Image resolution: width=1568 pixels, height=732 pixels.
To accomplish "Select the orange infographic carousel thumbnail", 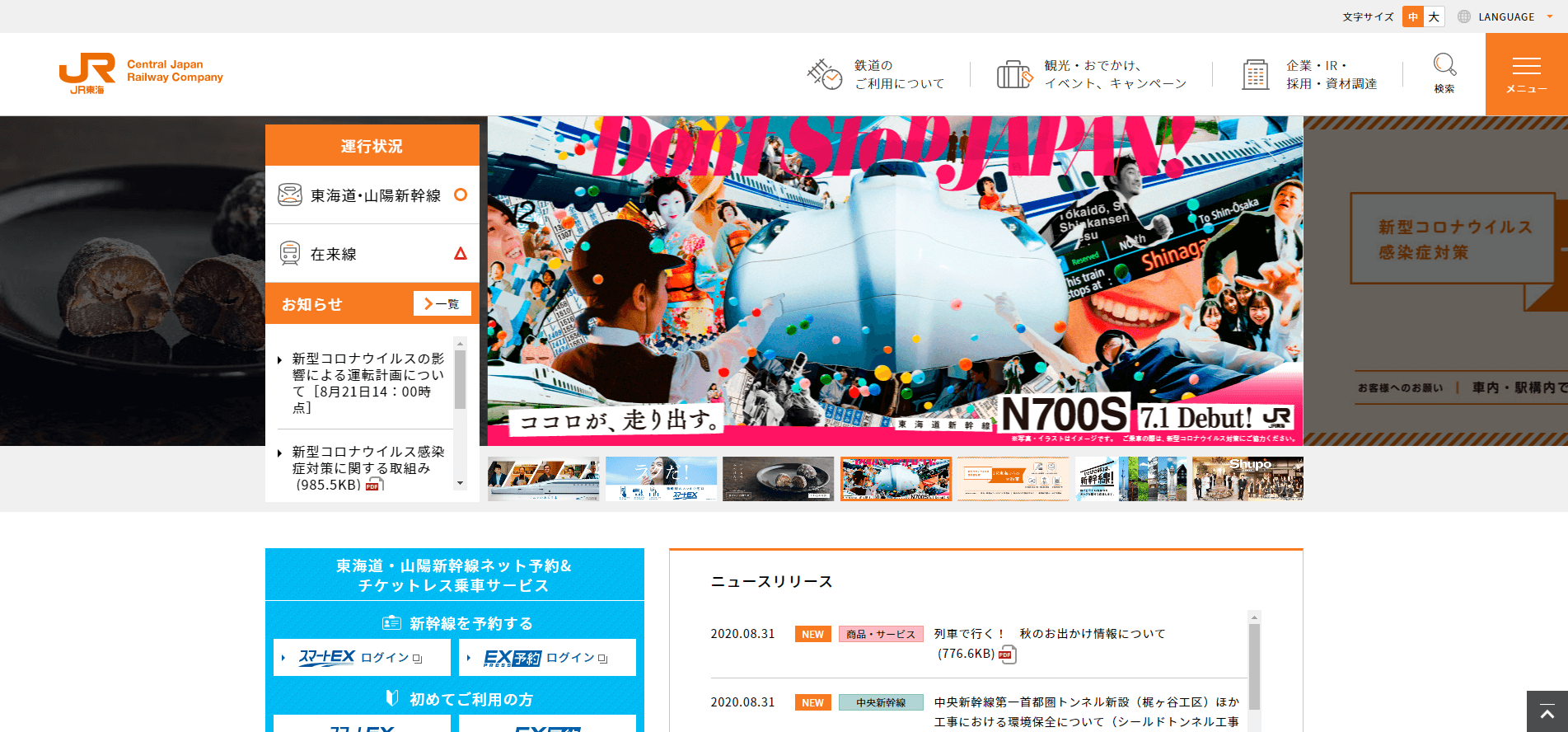I will click(1013, 479).
